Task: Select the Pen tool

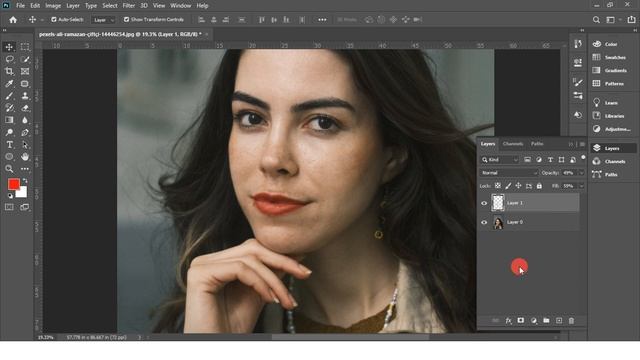Action: click(x=25, y=132)
